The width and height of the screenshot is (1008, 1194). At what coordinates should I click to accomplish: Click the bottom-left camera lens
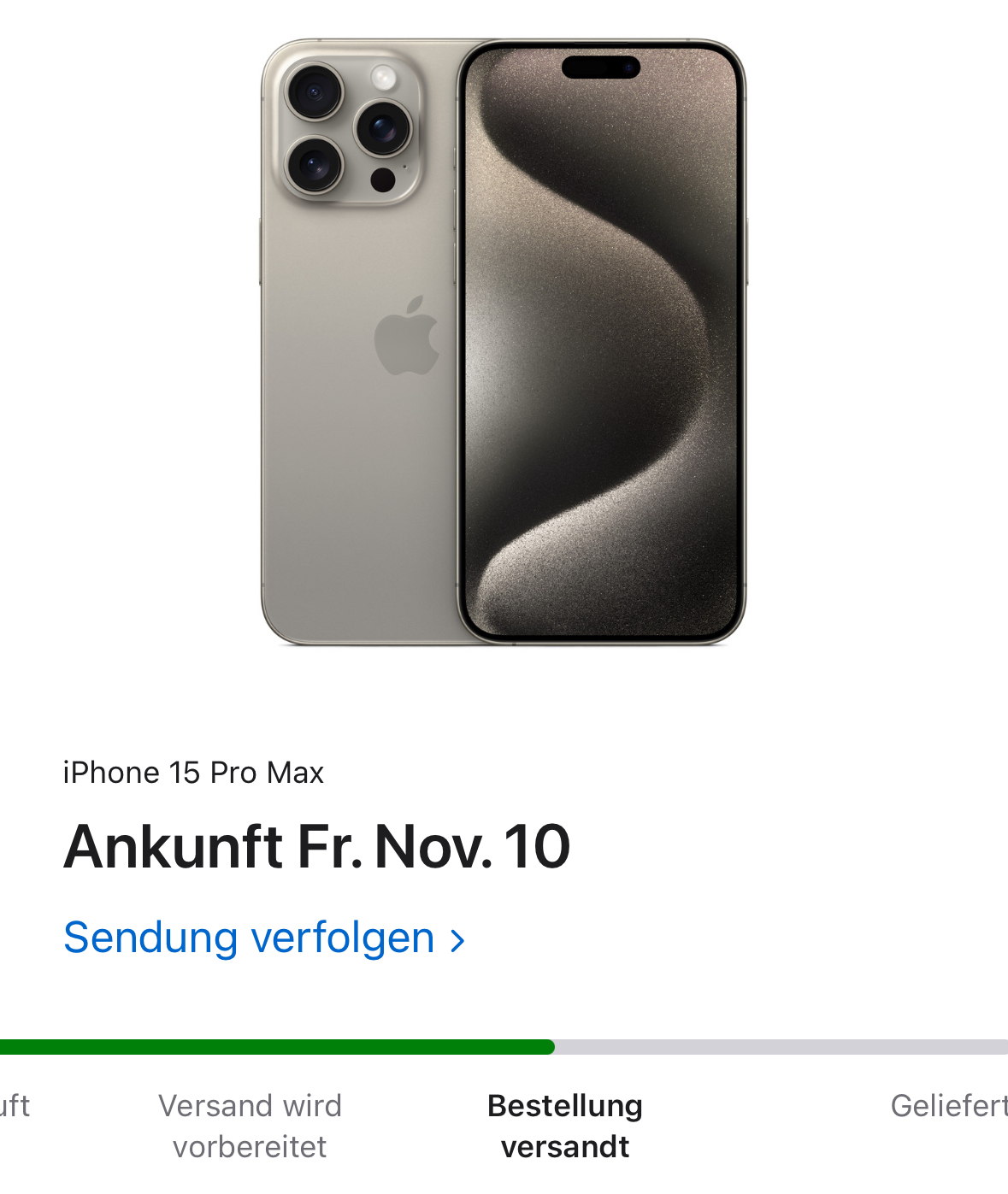click(x=315, y=164)
